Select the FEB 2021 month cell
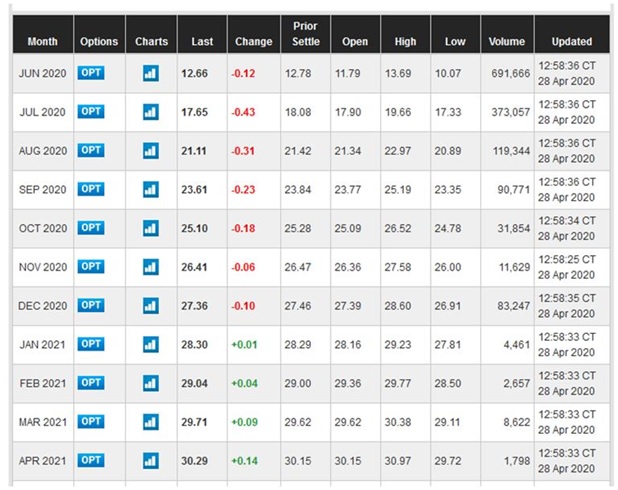This screenshot has height=490, width=618. [43, 383]
